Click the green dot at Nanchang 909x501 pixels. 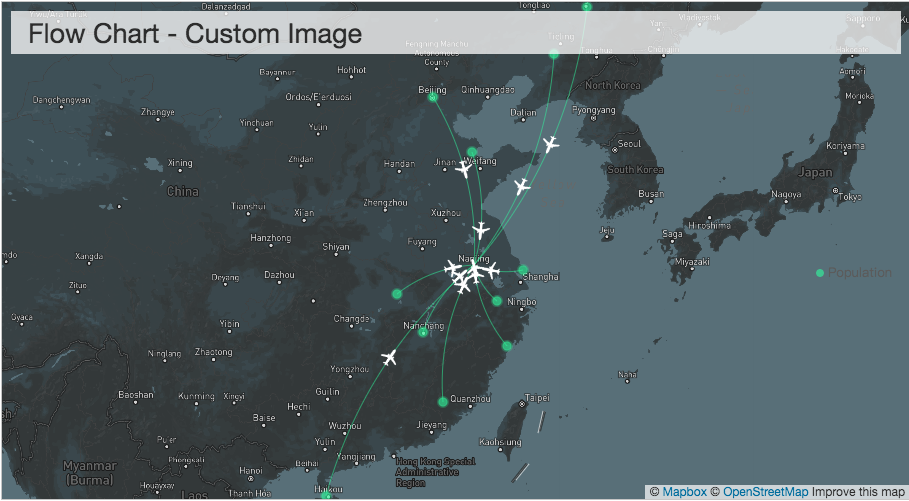point(423,333)
